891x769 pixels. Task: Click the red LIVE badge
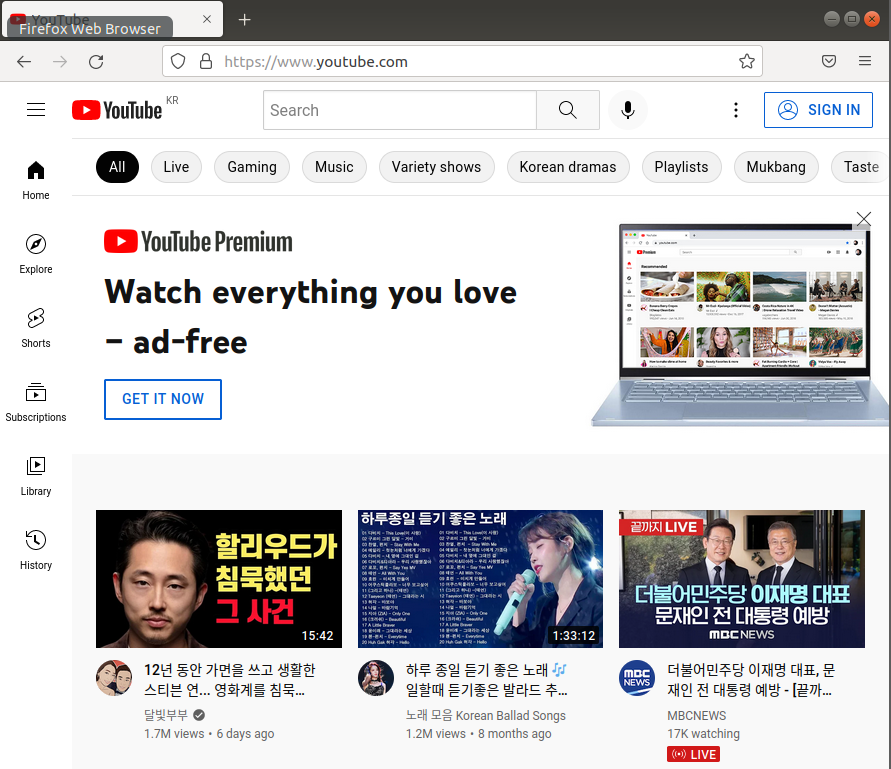pos(694,754)
